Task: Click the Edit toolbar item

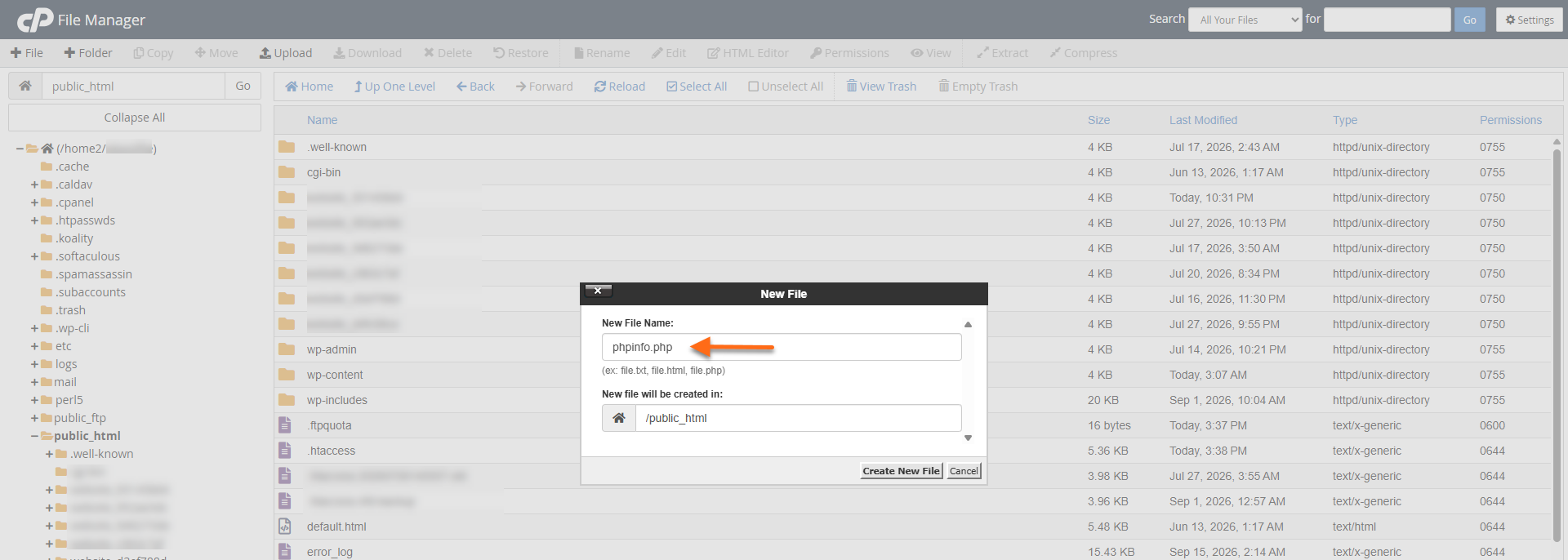Action: (669, 53)
